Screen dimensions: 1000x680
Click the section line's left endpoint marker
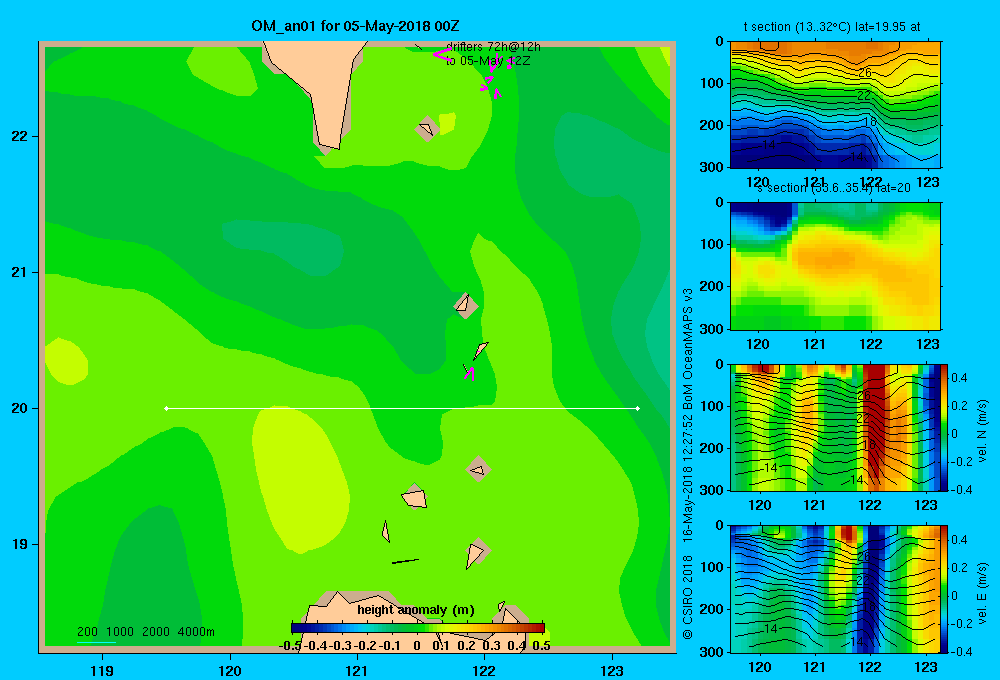[166, 408]
